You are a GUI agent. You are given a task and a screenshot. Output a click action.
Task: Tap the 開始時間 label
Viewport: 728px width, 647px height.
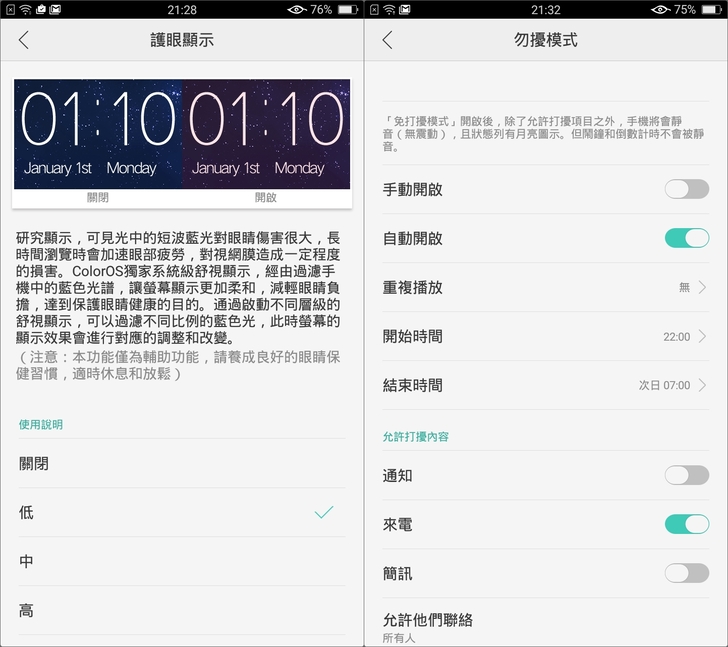(412, 336)
